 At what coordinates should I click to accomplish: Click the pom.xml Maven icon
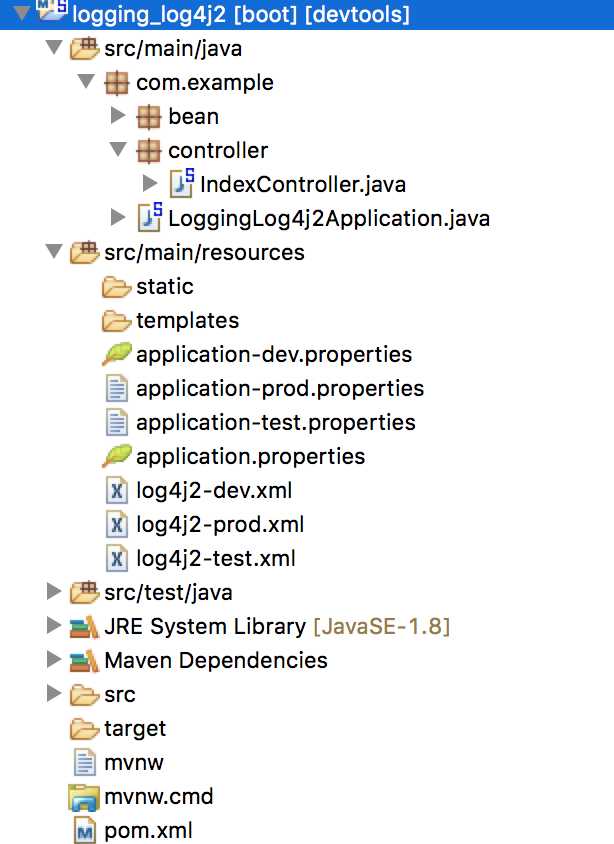[84, 830]
